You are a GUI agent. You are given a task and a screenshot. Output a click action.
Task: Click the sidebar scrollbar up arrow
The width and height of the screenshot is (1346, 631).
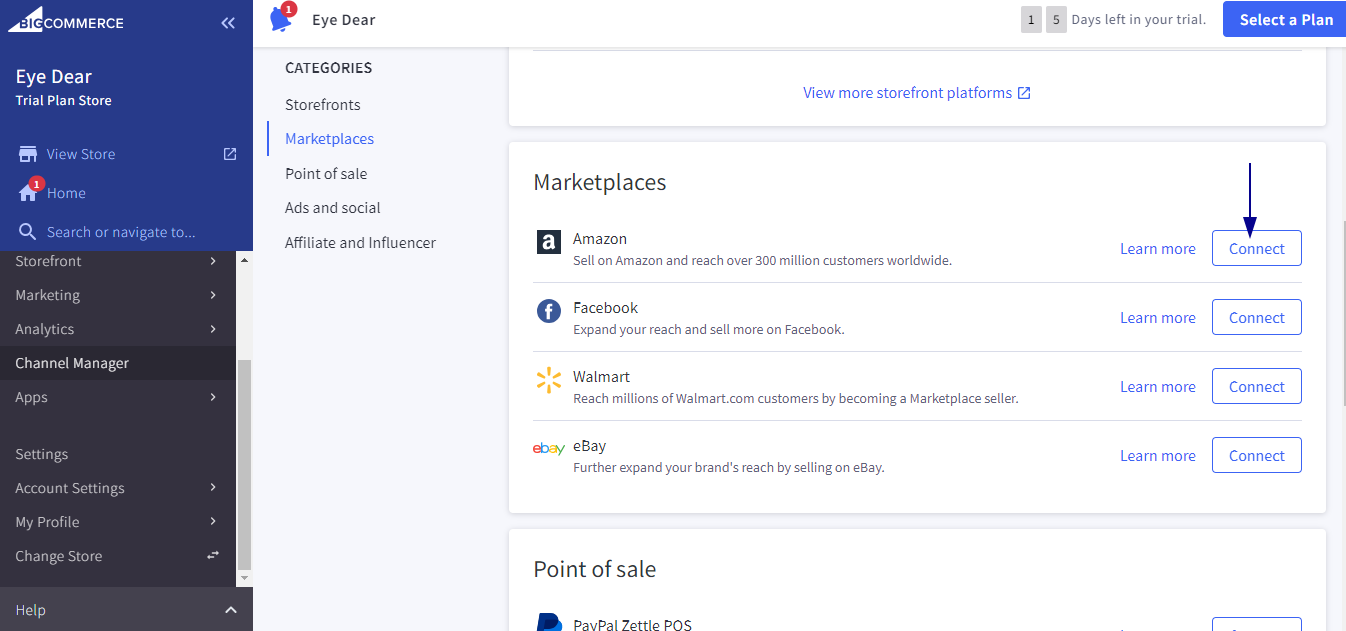[x=245, y=258]
